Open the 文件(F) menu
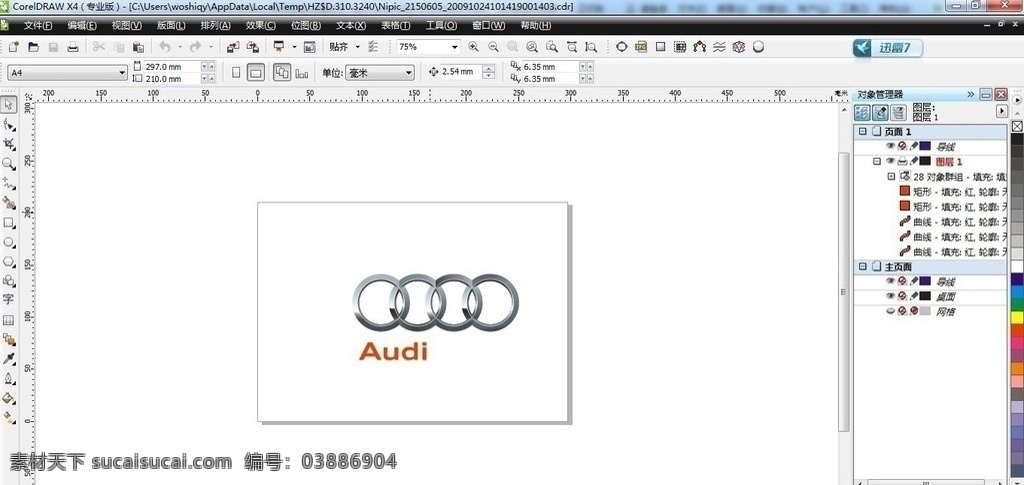Screen dimensions: 1024x485 [x=38, y=25]
